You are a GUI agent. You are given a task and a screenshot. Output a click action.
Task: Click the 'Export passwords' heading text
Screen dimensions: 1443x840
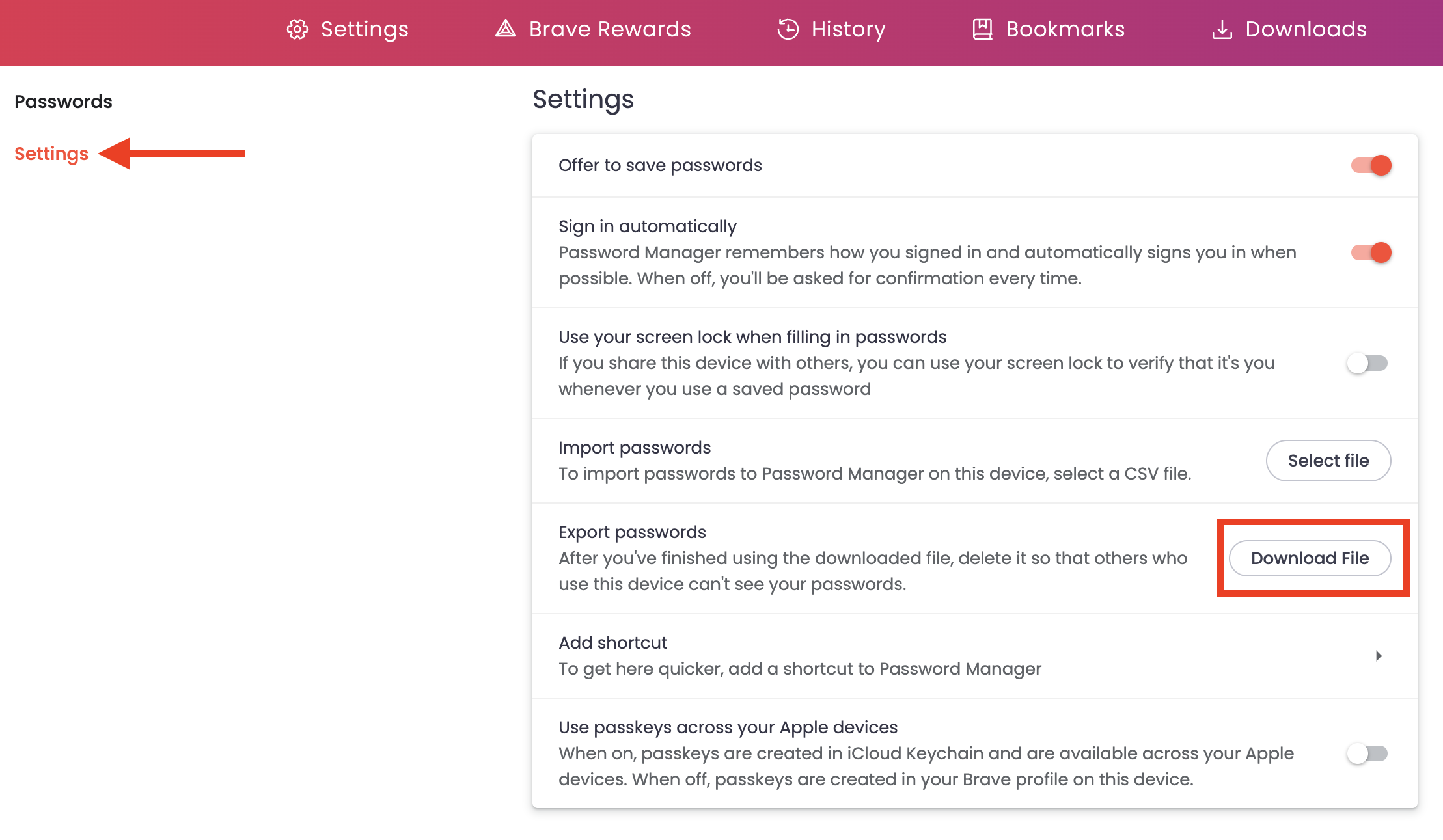coord(632,532)
